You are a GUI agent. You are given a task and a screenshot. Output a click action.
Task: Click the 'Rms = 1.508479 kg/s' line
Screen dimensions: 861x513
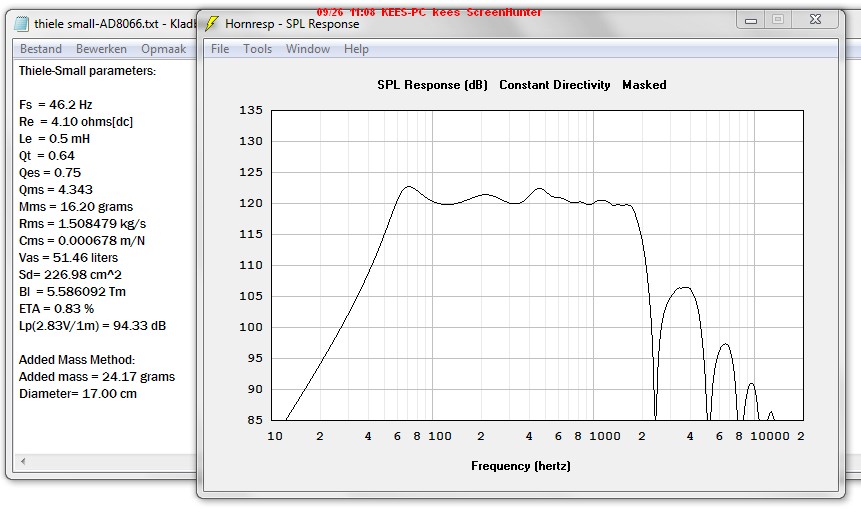[82, 224]
